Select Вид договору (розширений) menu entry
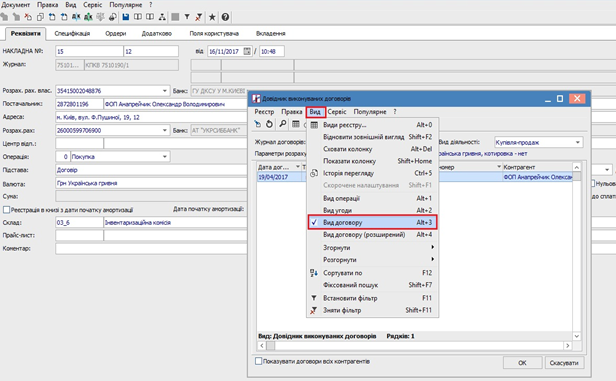Screen dimensions: 616x381 coord(372,234)
